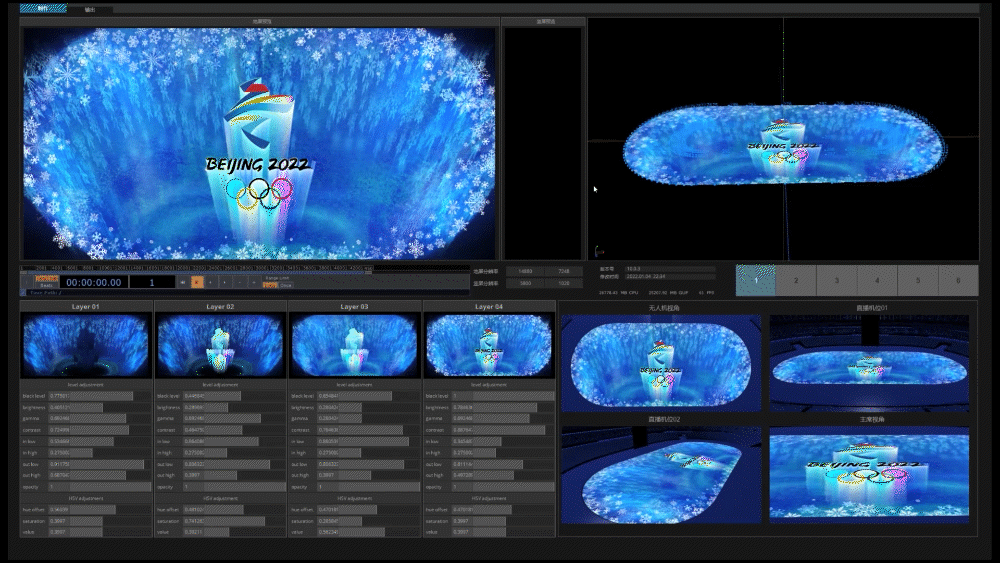Click the small icon left of Beats button
Image resolution: width=1000 pixels, height=563 pixels.
coord(27,282)
